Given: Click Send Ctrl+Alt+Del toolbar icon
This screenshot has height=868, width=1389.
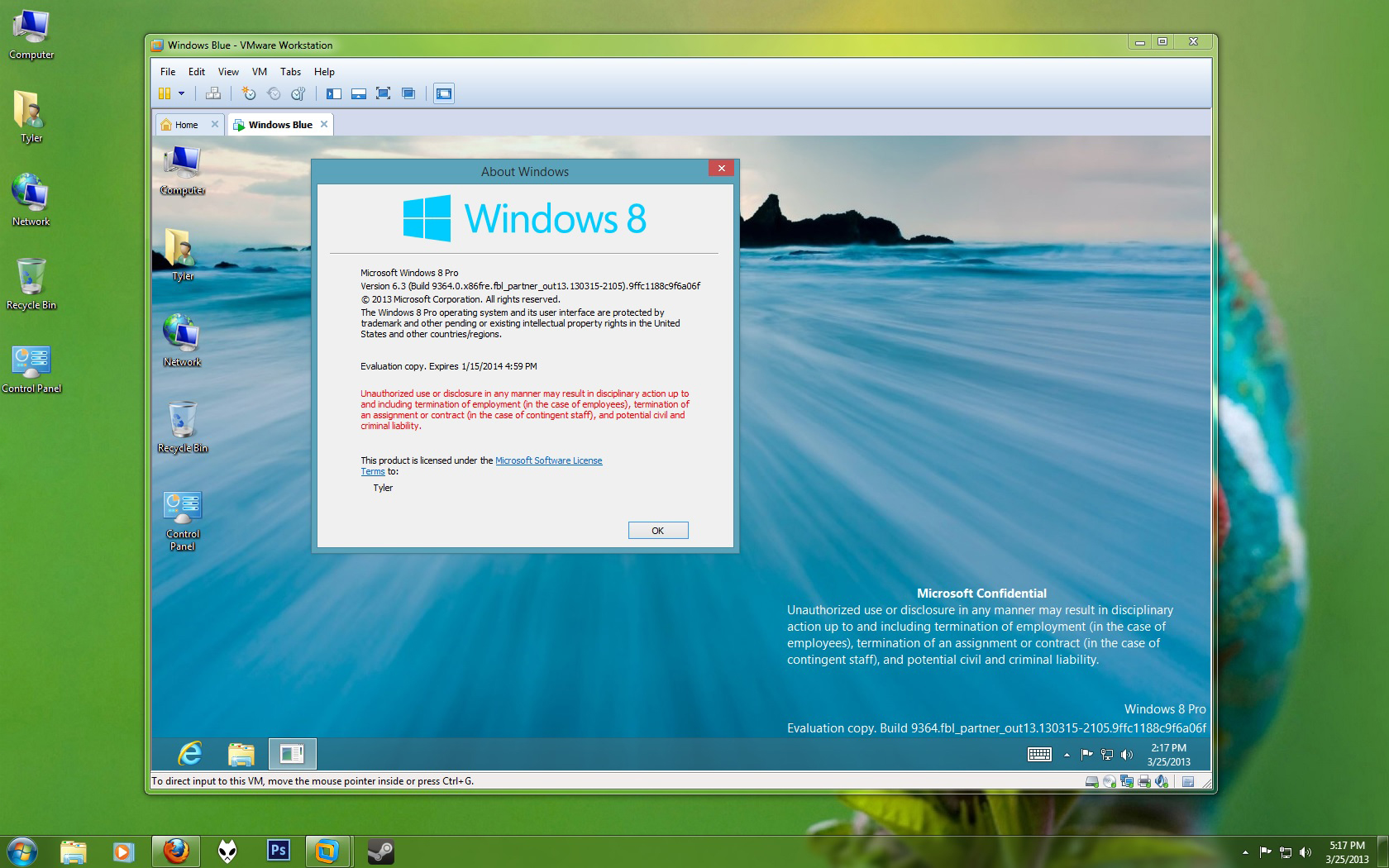Looking at the screenshot, I should point(212,93).
